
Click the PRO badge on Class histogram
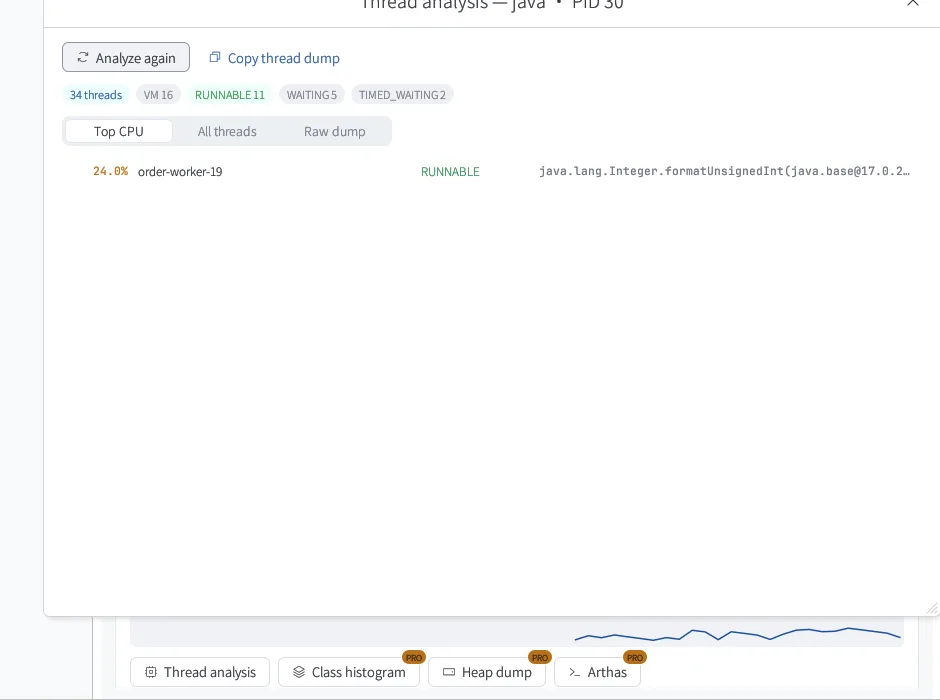pyautogui.click(x=414, y=657)
